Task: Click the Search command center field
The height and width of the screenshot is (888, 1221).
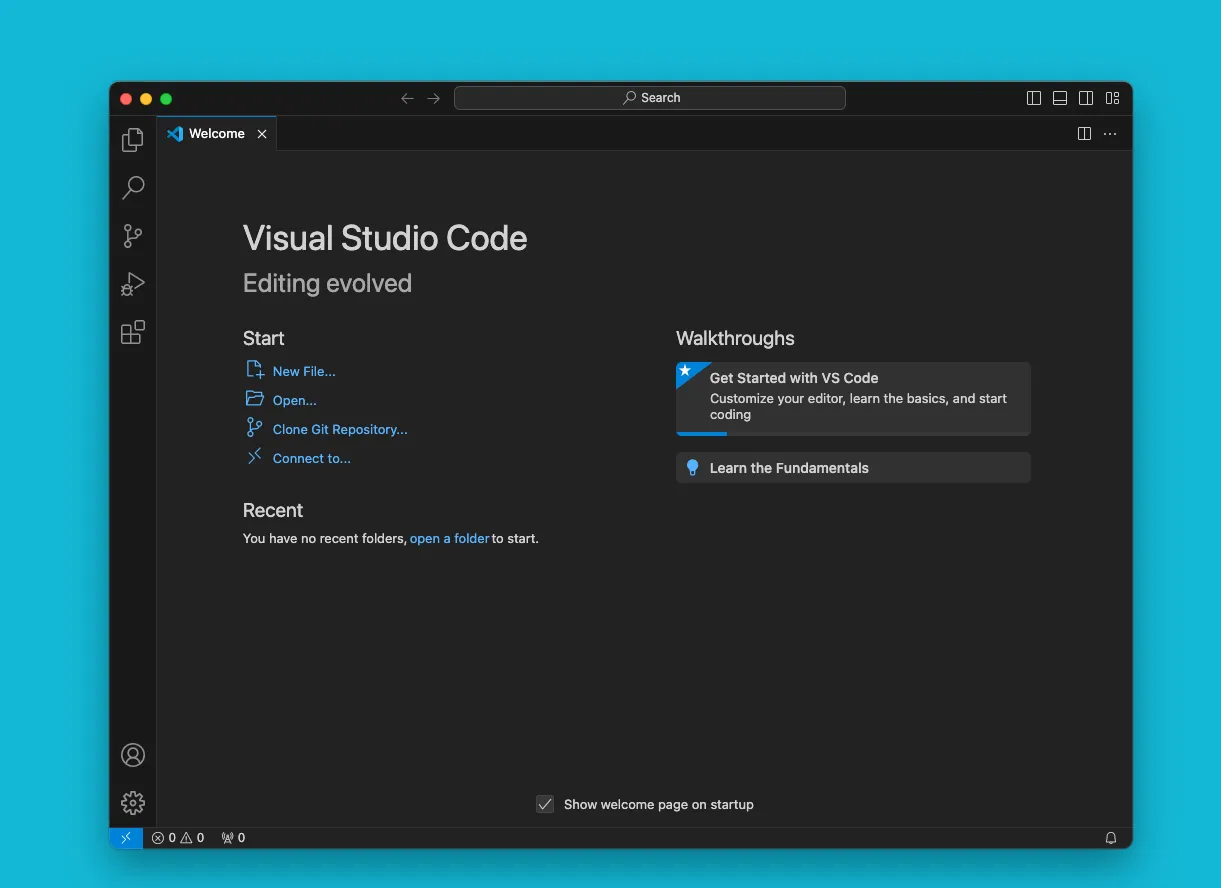Action: point(650,98)
